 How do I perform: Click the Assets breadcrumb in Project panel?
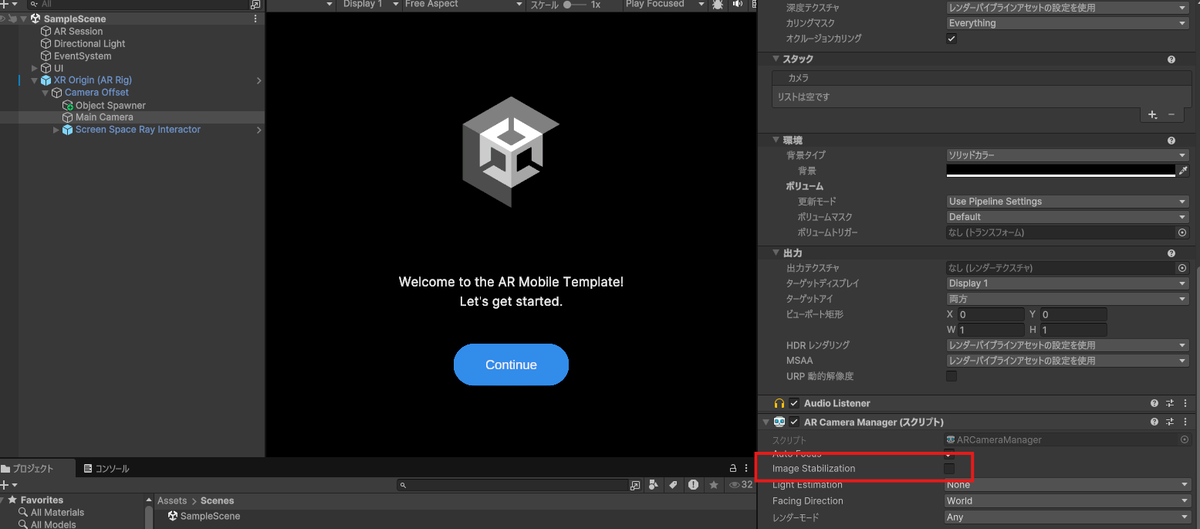tap(172, 501)
